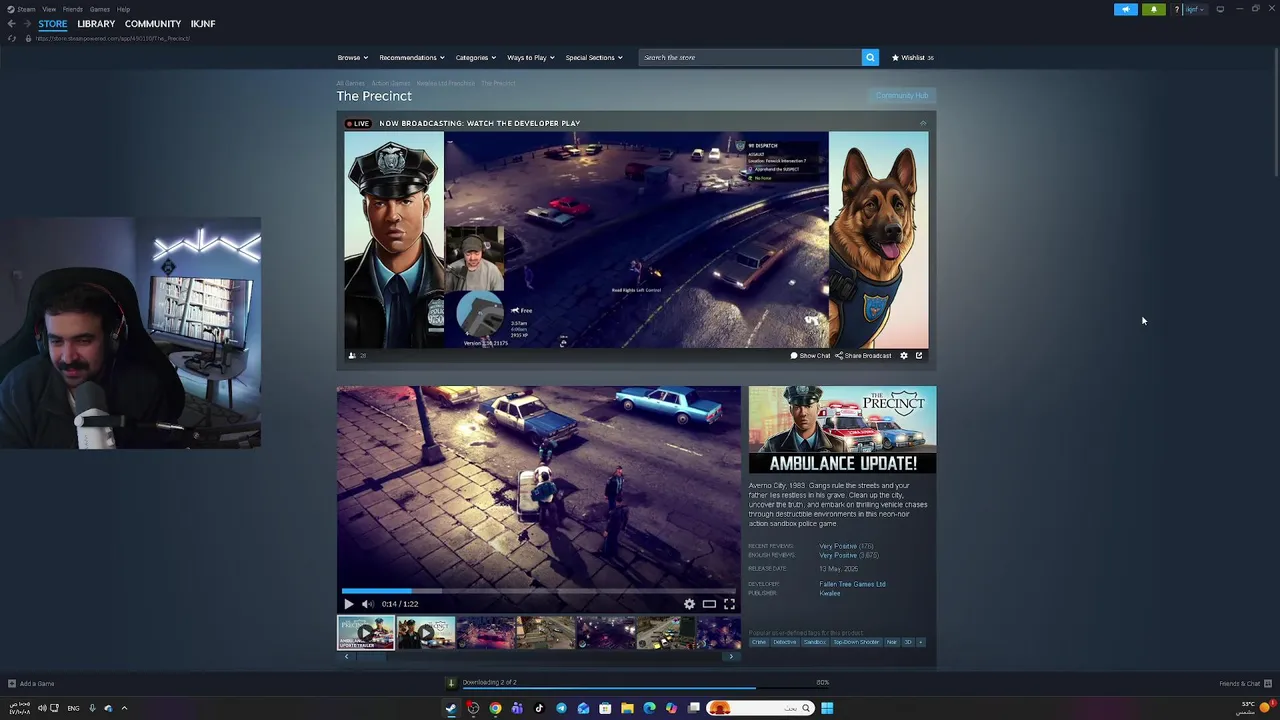Screen dimensions: 1280x720
Task: Collapse the live broadcast panel chevron
Action: click(923, 123)
